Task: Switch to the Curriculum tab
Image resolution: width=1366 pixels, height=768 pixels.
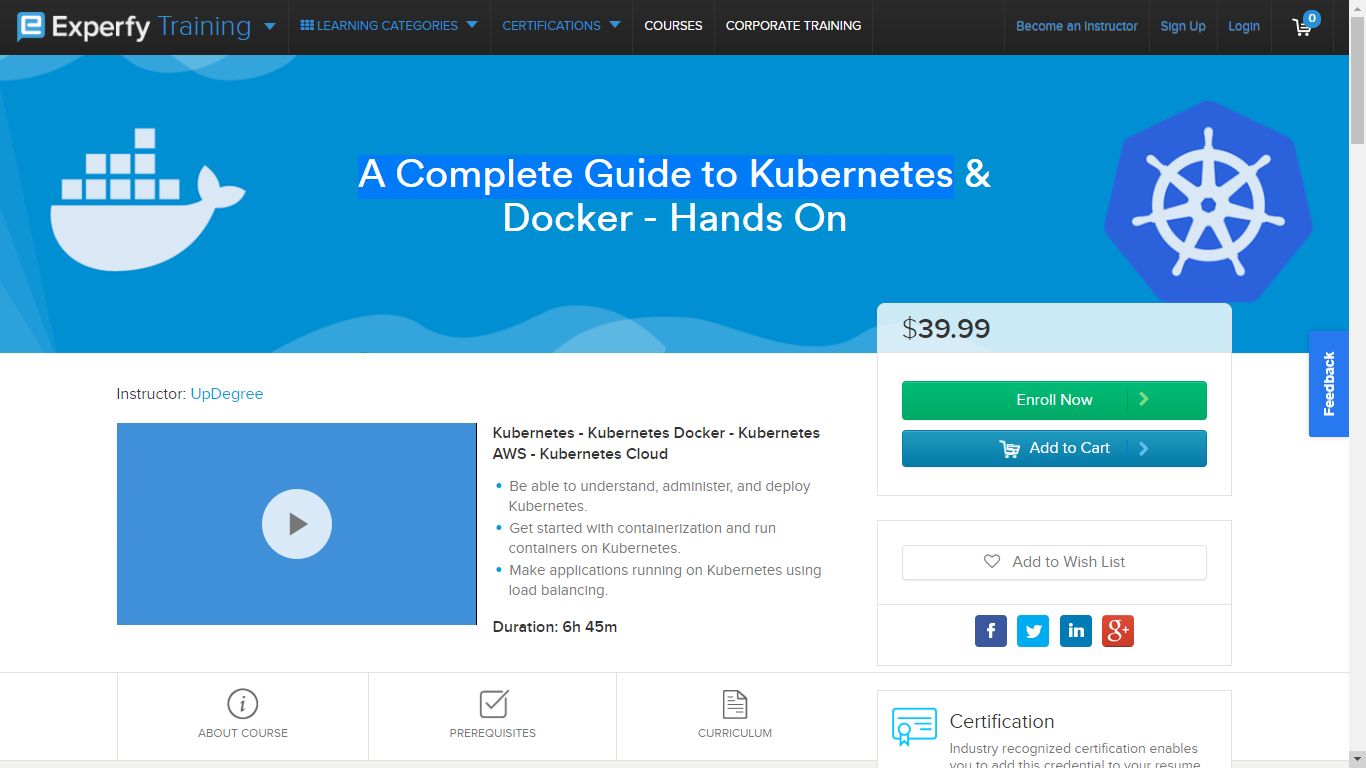Action: tap(735, 716)
